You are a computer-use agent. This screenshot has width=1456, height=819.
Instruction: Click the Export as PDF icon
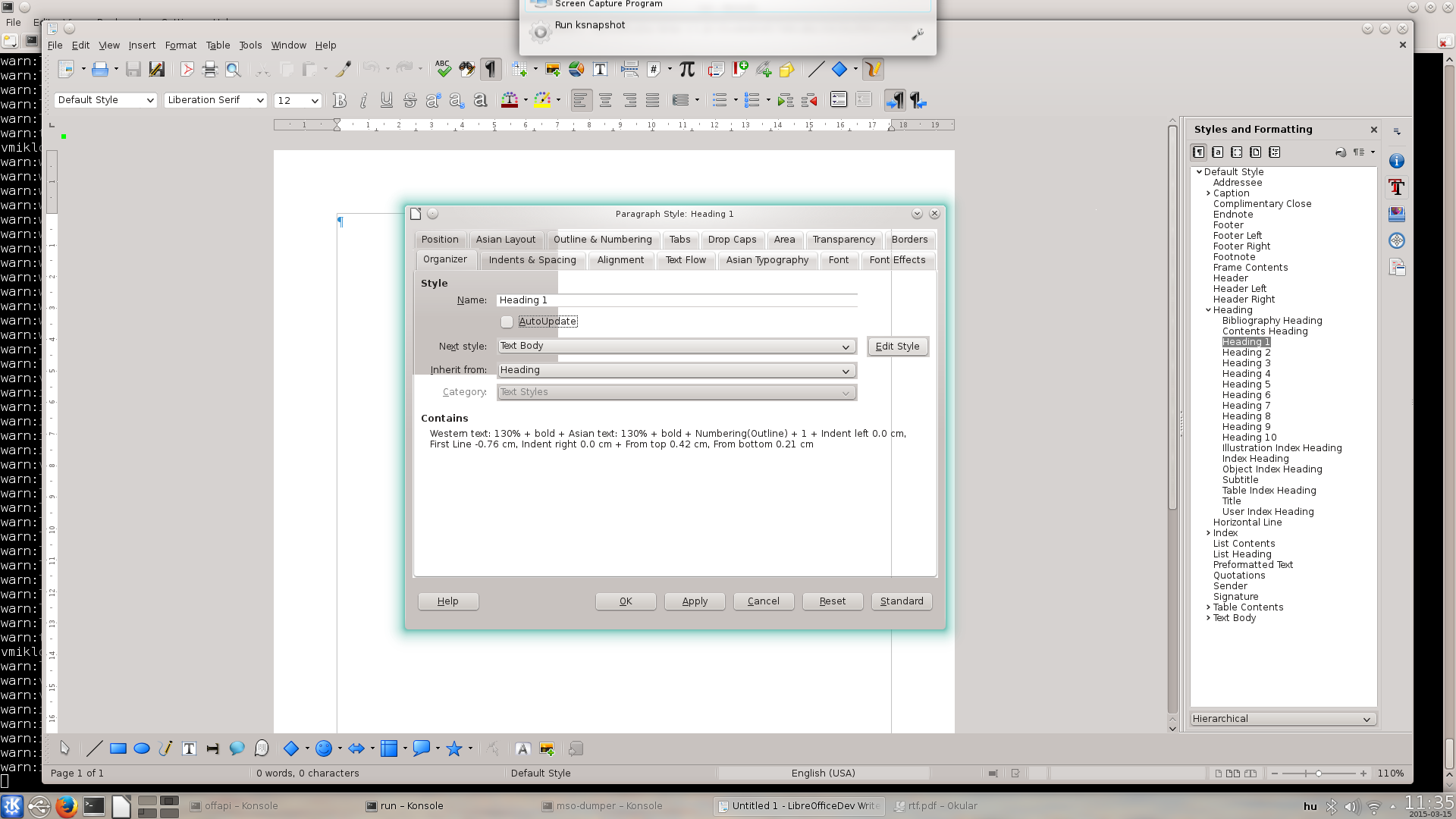point(187,70)
